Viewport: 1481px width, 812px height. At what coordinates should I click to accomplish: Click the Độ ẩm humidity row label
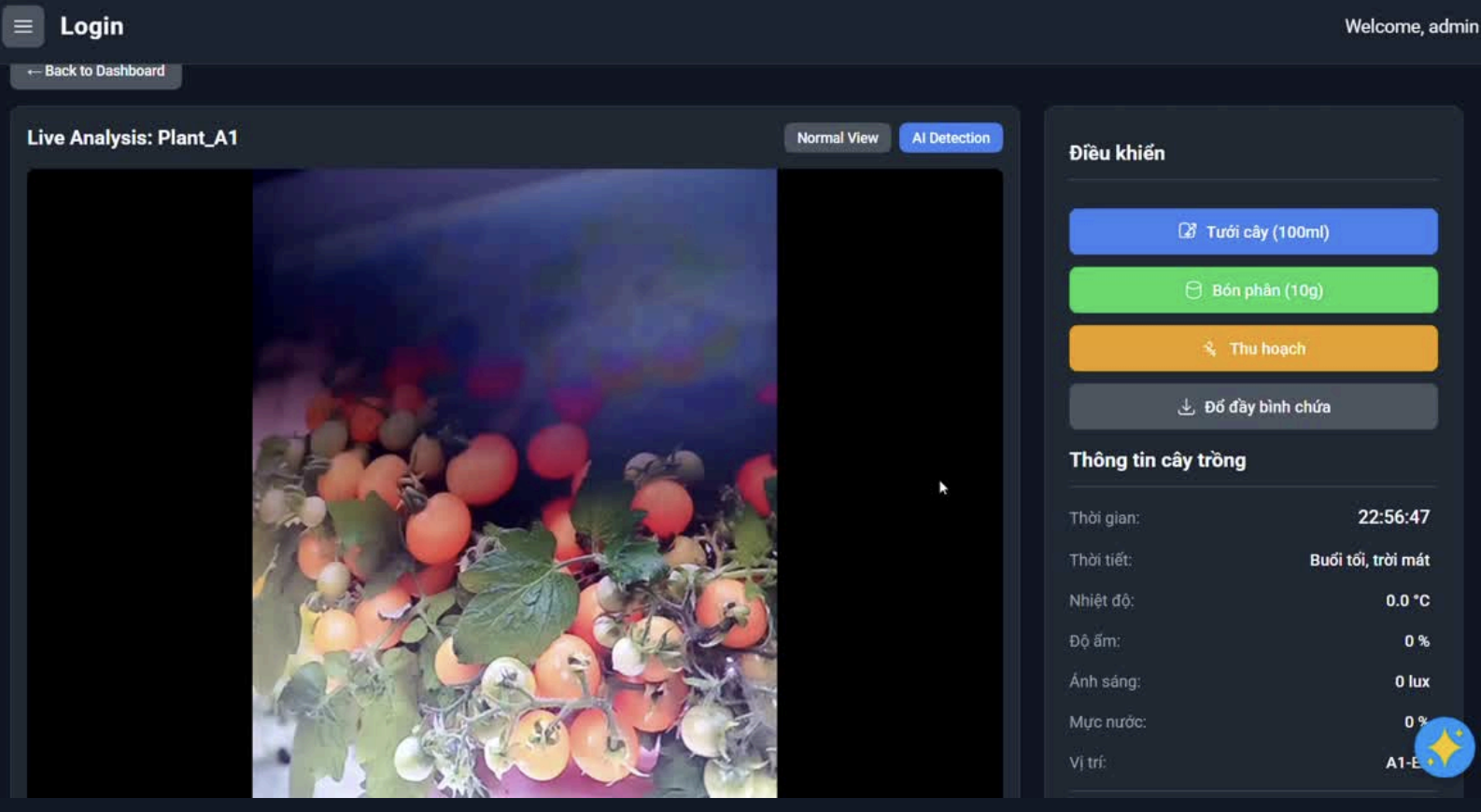(1094, 641)
